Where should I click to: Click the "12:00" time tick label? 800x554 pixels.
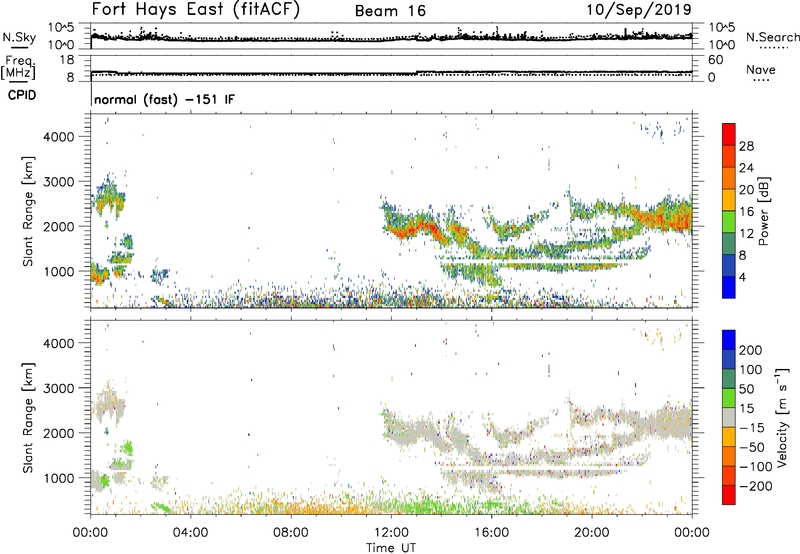coord(391,533)
